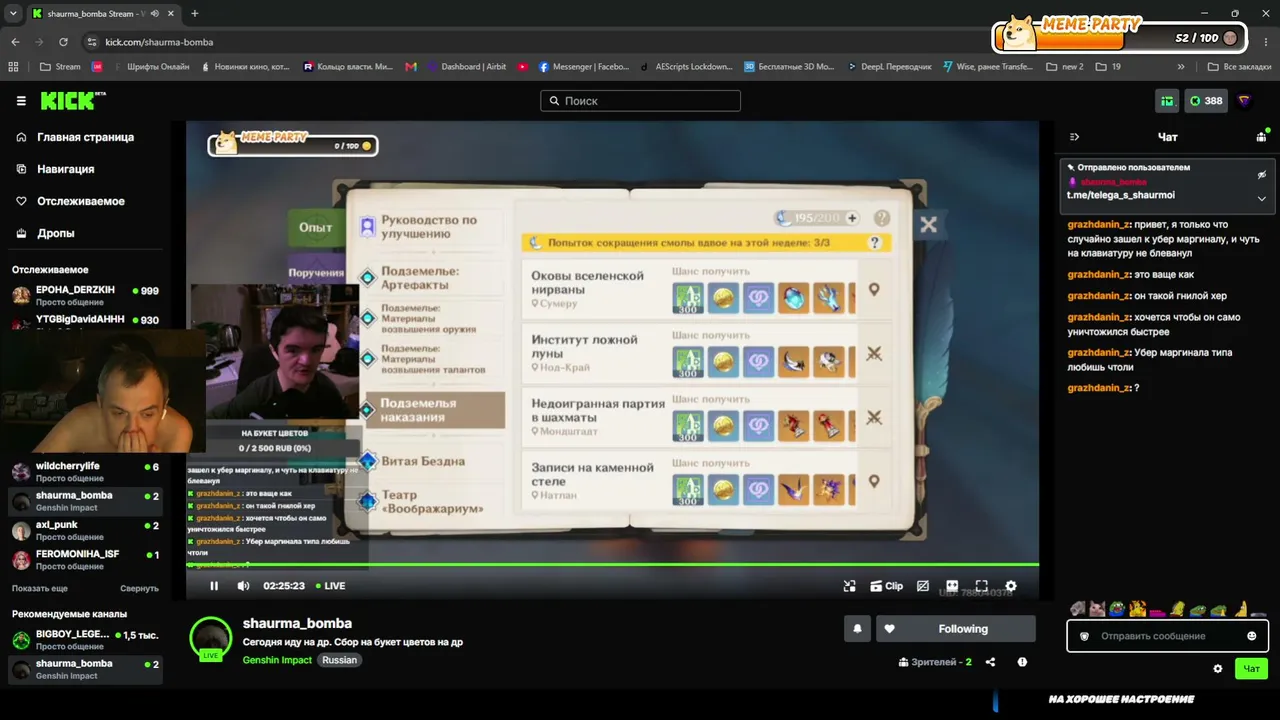
Task: Open BIGBOY_LEGE... recommended channel
Action: coord(85,639)
